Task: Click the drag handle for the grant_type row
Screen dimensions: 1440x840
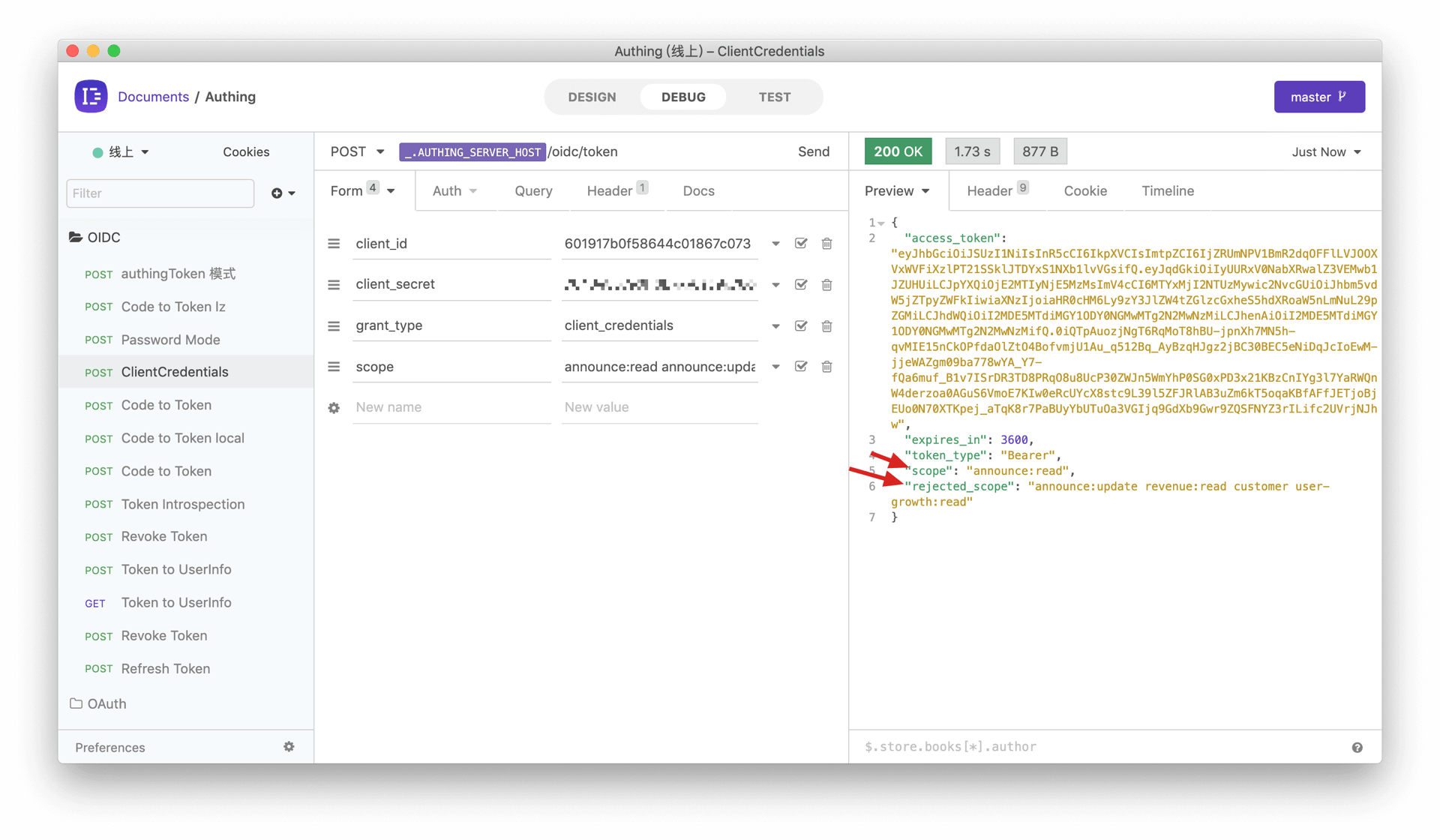Action: point(334,326)
